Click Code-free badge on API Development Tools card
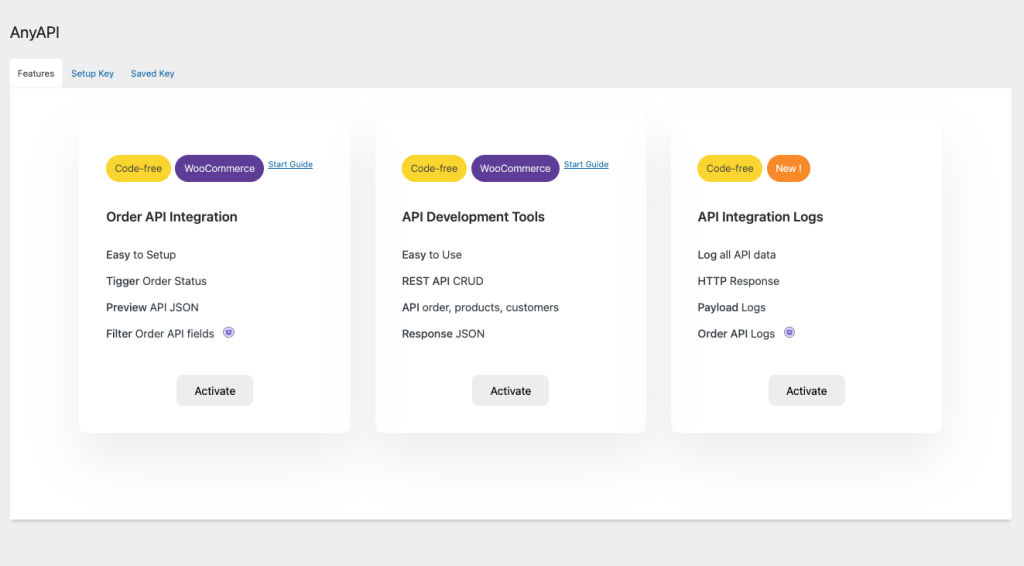The image size is (1024, 566). click(434, 168)
